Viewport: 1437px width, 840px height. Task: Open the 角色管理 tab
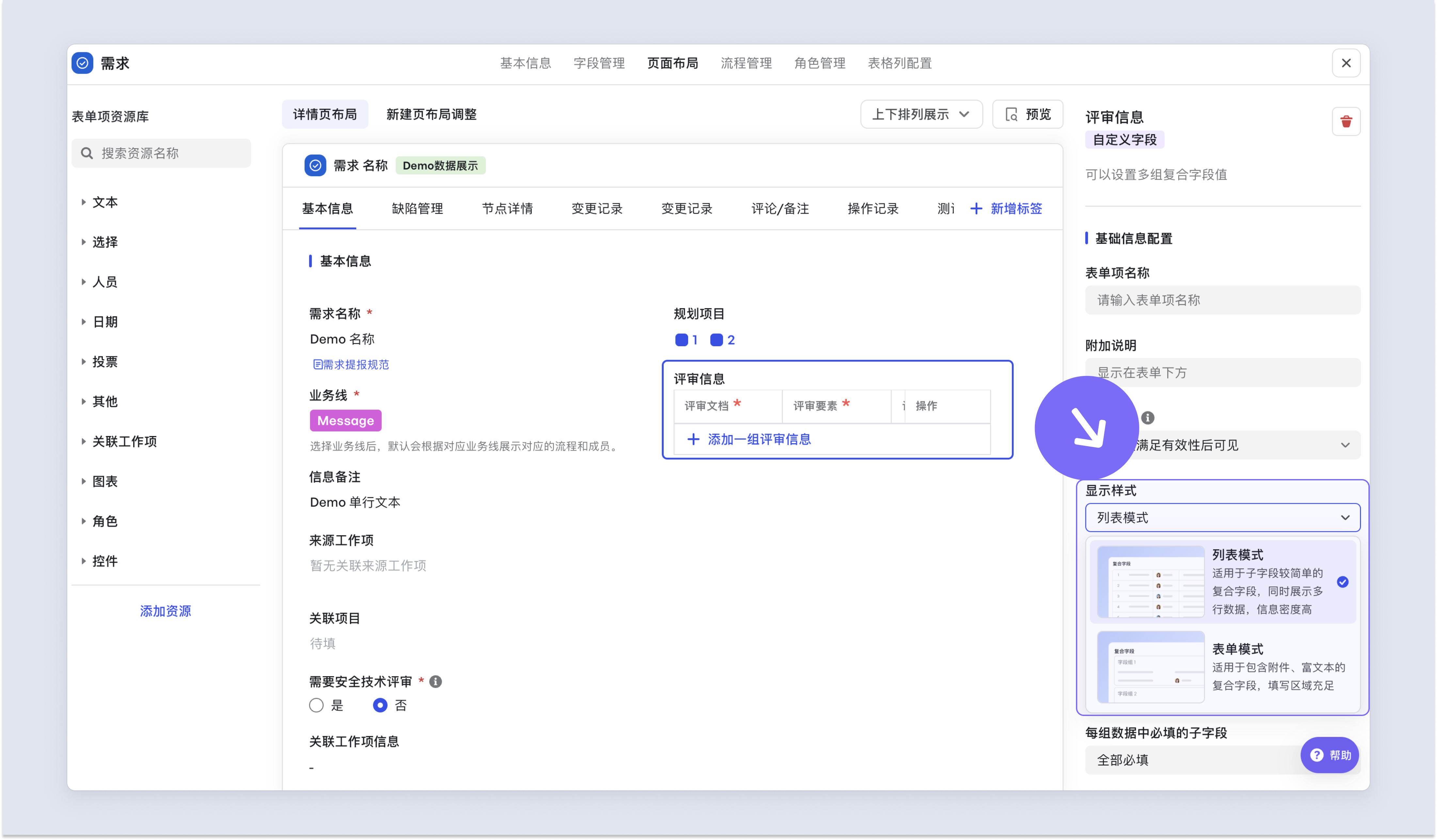click(820, 63)
